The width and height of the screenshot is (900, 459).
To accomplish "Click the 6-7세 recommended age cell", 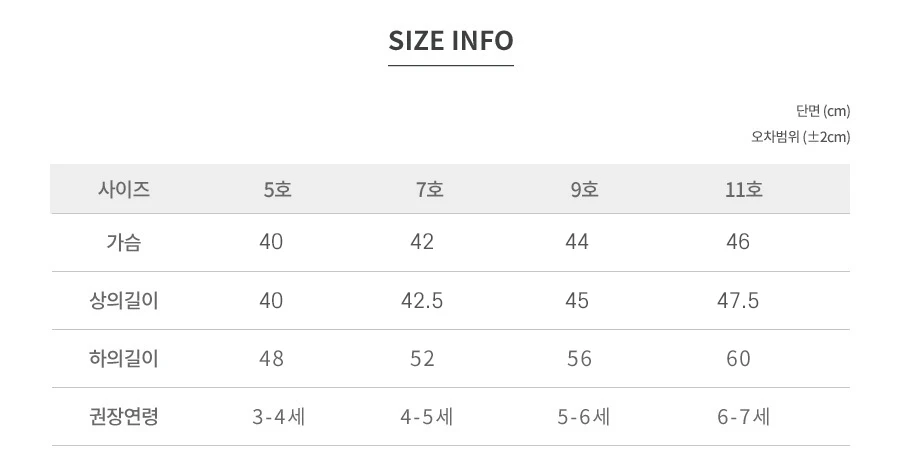I will coord(743,417).
